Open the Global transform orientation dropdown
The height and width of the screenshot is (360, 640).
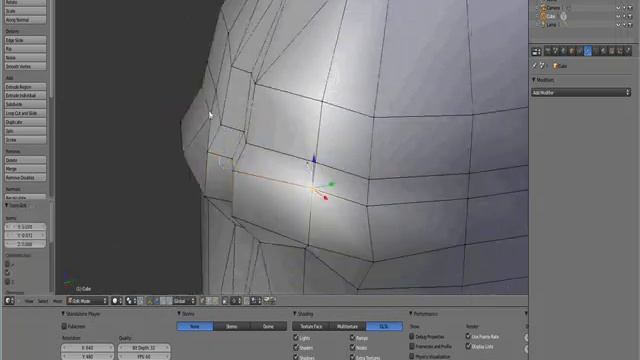click(x=184, y=301)
